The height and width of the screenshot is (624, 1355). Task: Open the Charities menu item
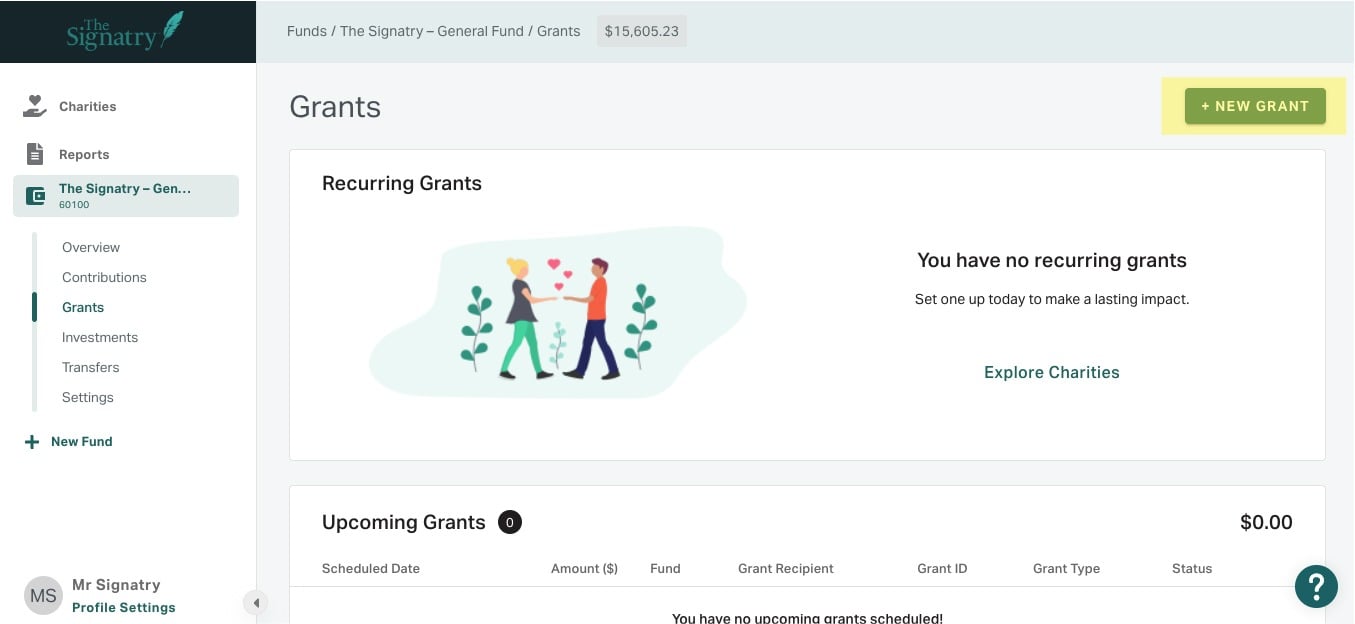pyautogui.click(x=87, y=106)
